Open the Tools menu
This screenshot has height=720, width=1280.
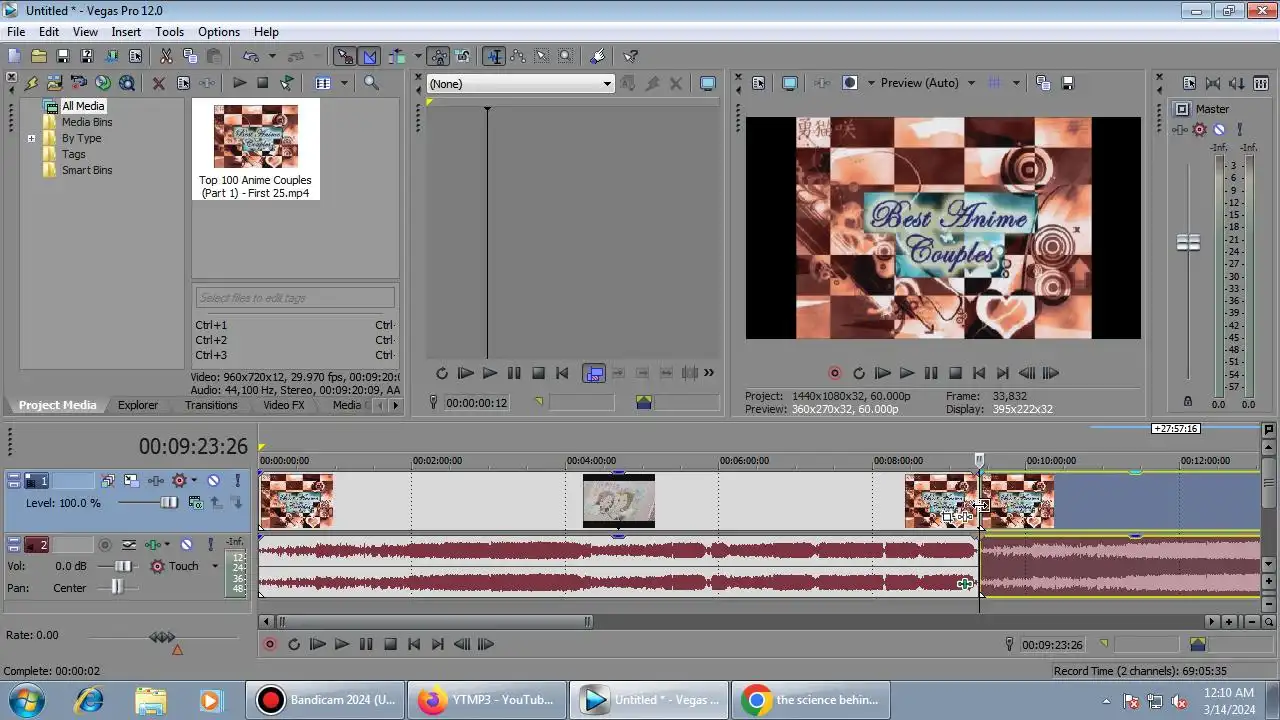coord(169,32)
